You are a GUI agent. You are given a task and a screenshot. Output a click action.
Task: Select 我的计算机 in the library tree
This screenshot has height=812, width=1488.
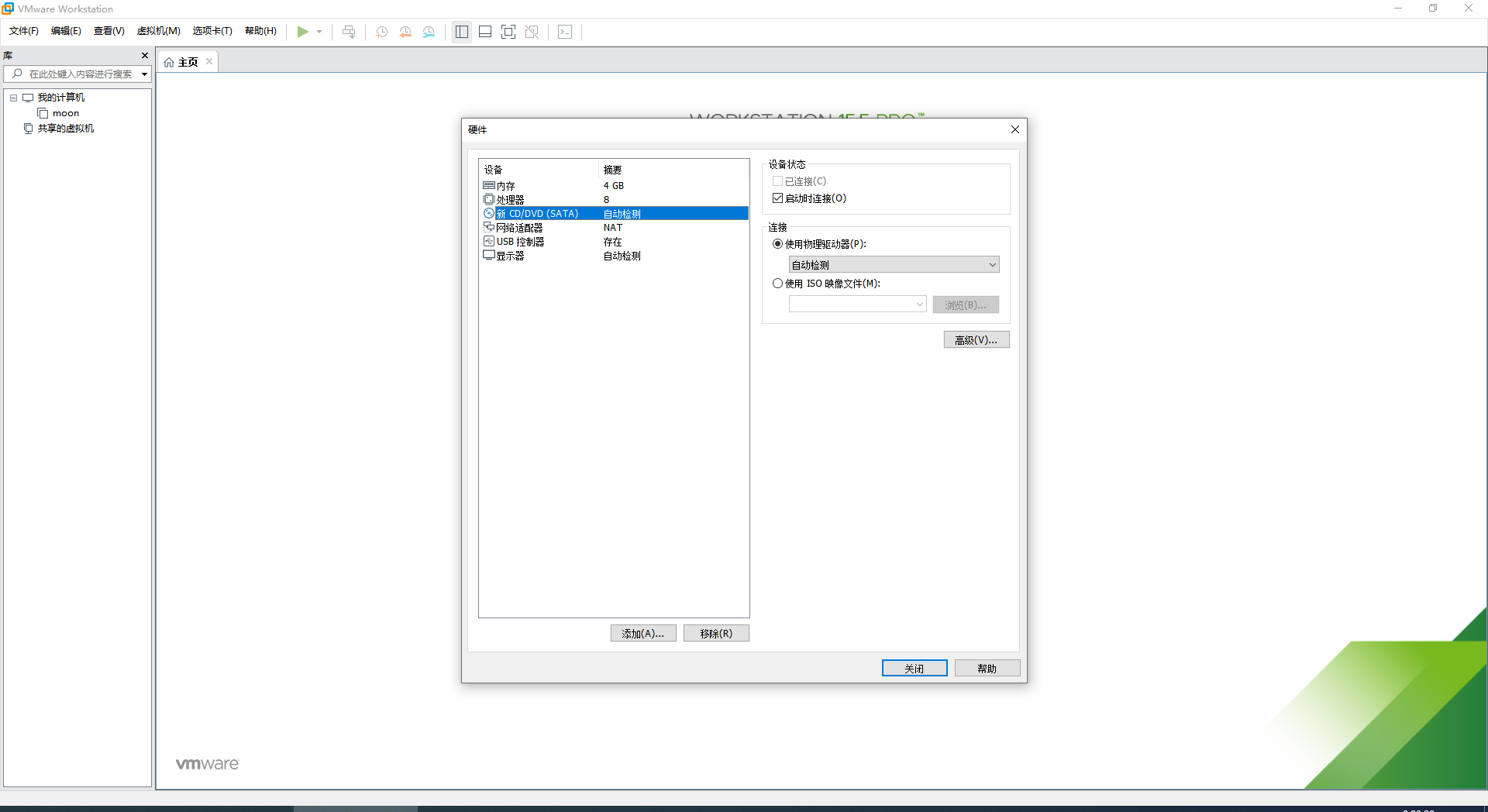61,98
